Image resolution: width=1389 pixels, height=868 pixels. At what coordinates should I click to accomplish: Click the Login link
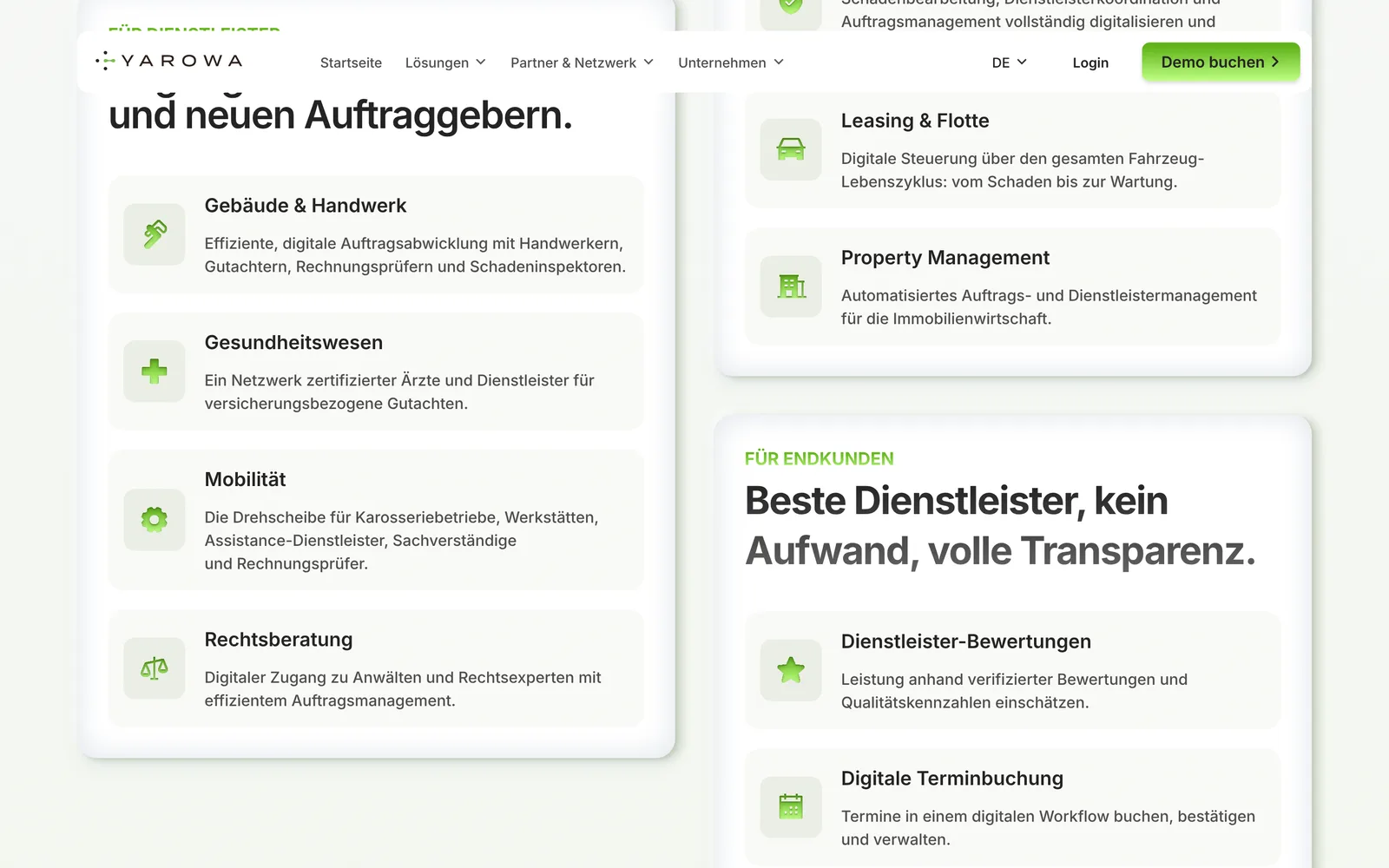pyautogui.click(x=1090, y=62)
